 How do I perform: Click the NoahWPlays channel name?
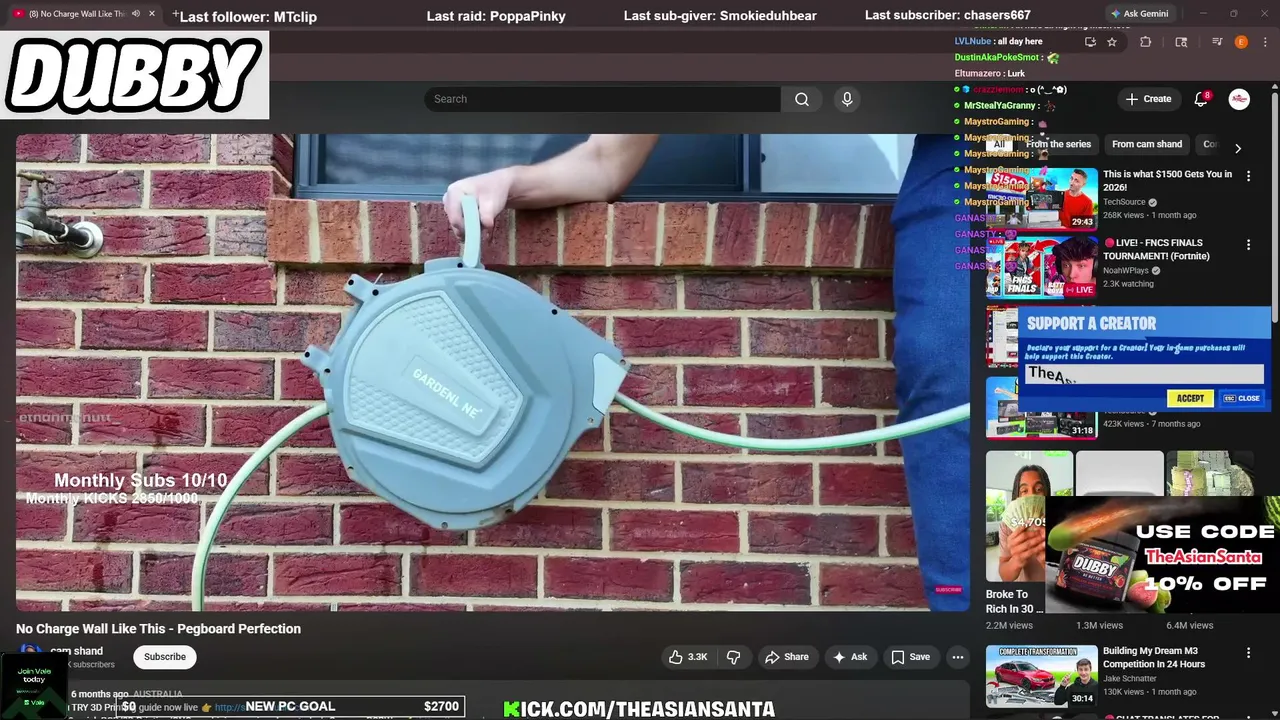(1125, 270)
